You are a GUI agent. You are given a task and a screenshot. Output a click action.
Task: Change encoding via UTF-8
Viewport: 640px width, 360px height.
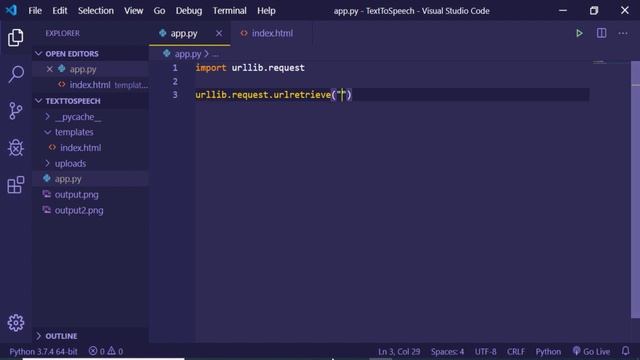click(x=485, y=351)
